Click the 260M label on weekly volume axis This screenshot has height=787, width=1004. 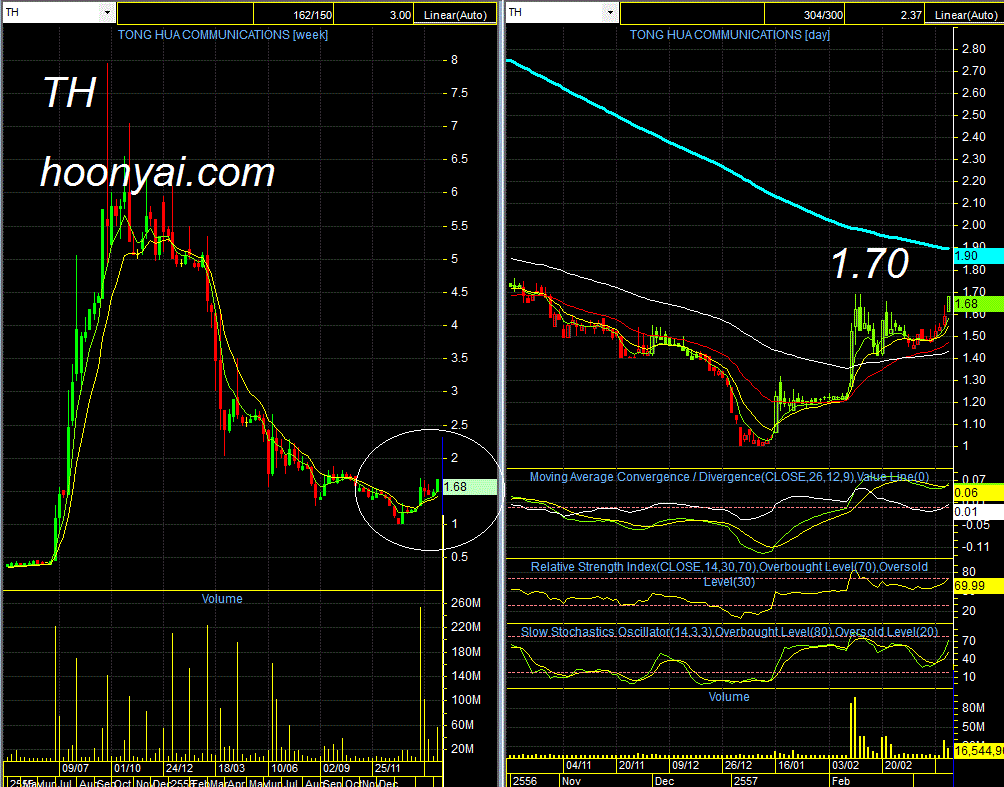(x=466, y=603)
